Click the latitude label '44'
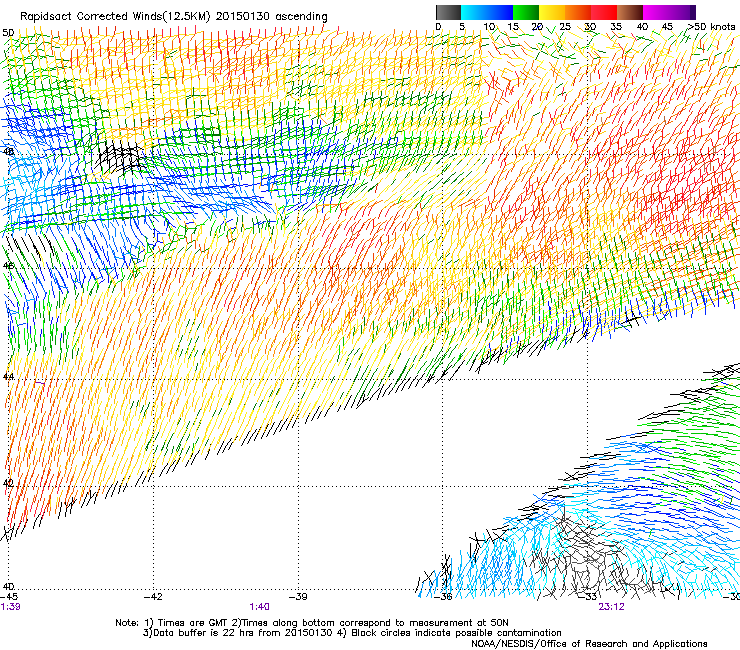The width and height of the screenshot is (740, 650). 8,377
